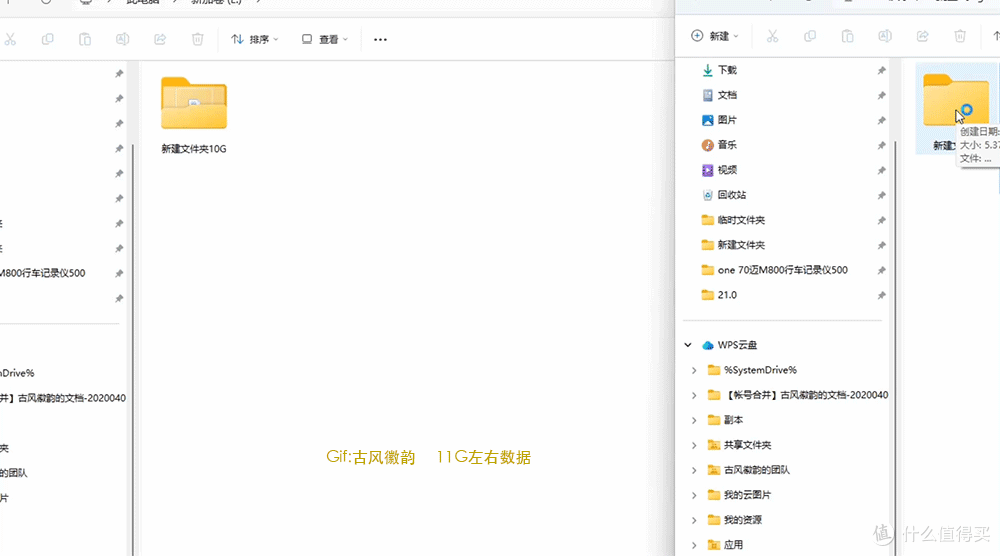This screenshot has width=1000, height=556.
Task: Click the cut scissors icon in right window toolbar
Action: (772, 36)
